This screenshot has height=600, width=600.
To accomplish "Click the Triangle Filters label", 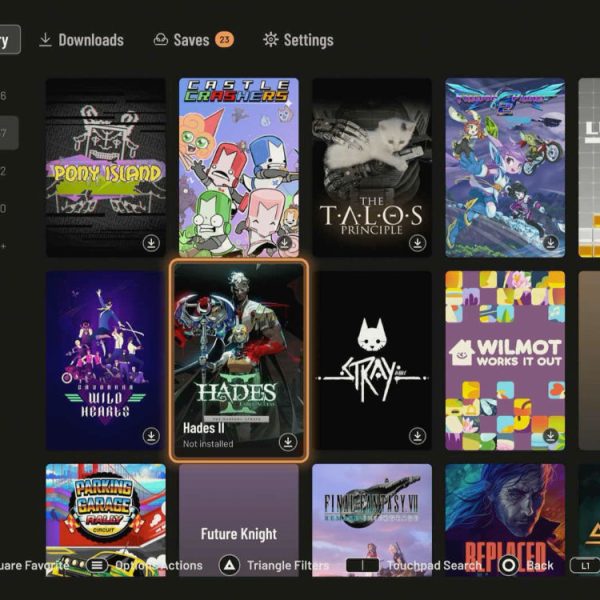I will [288, 566].
